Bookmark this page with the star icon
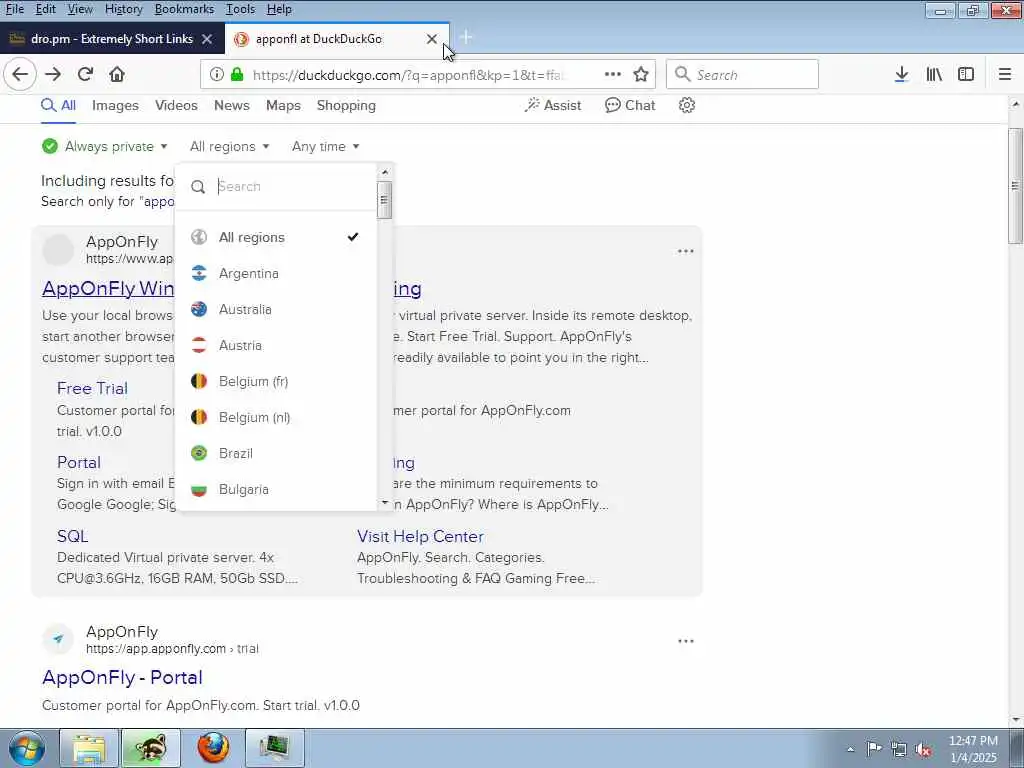The image size is (1024, 768). click(x=641, y=74)
